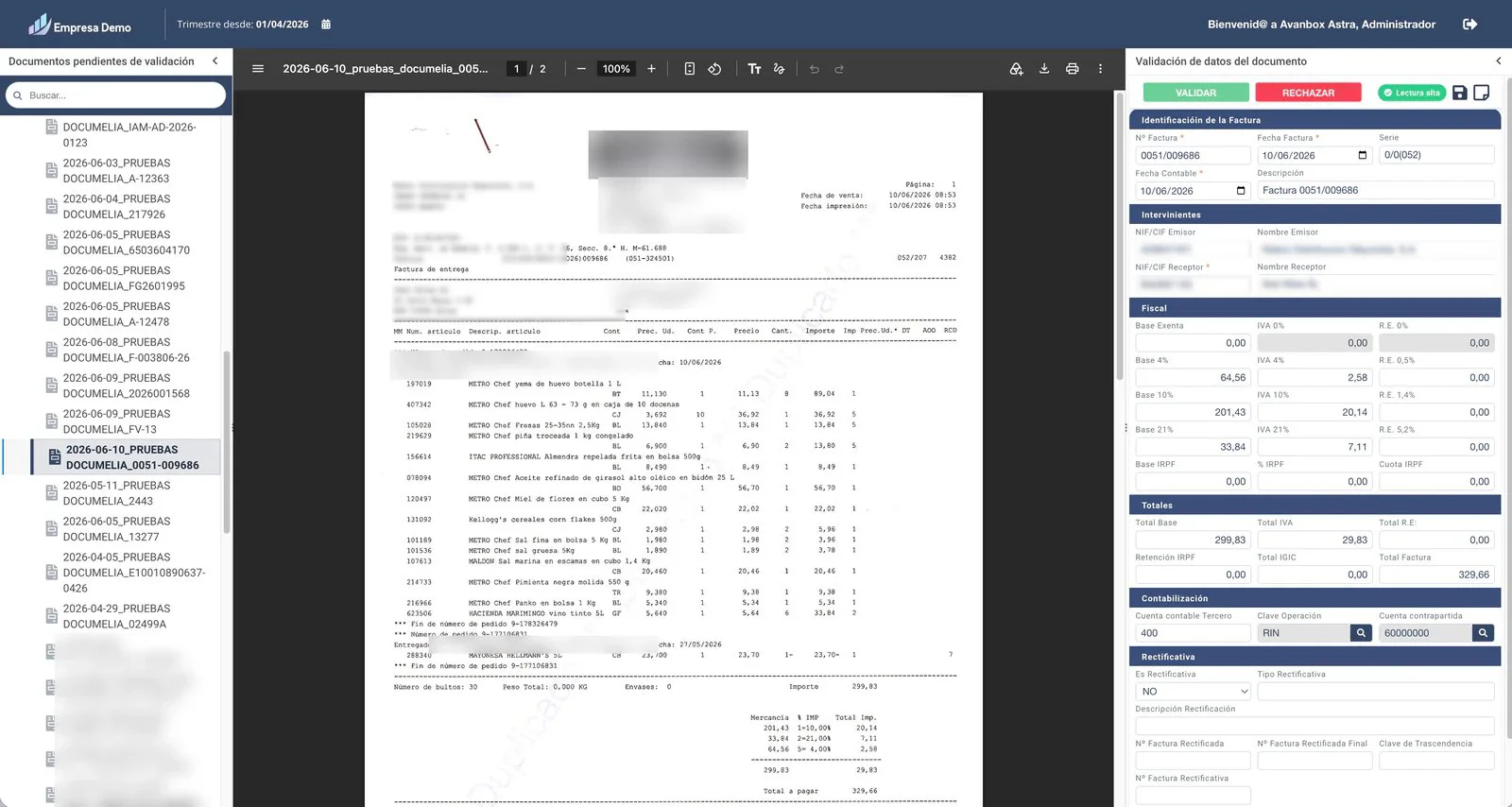Collapse the data validation panel
This screenshot has height=807, width=1512.
click(1499, 61)
